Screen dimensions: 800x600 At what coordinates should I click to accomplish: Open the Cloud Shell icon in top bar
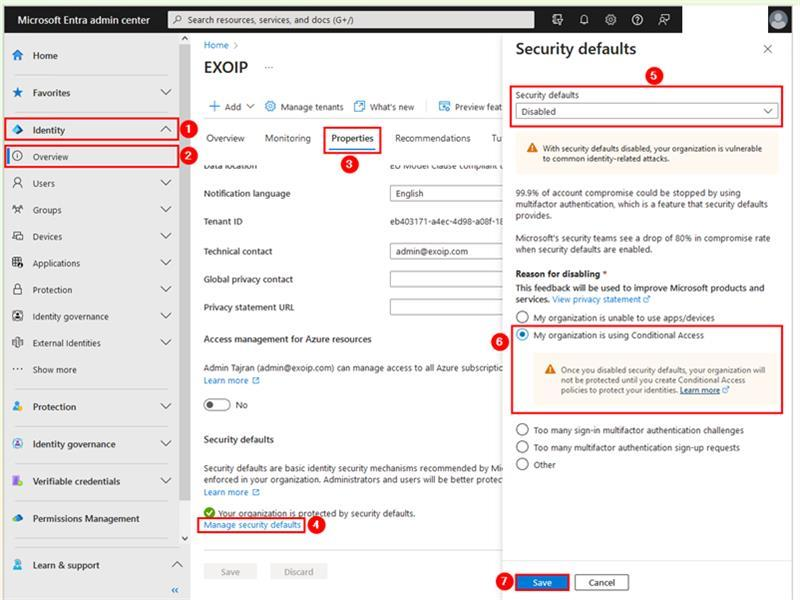tap(557, 20)
